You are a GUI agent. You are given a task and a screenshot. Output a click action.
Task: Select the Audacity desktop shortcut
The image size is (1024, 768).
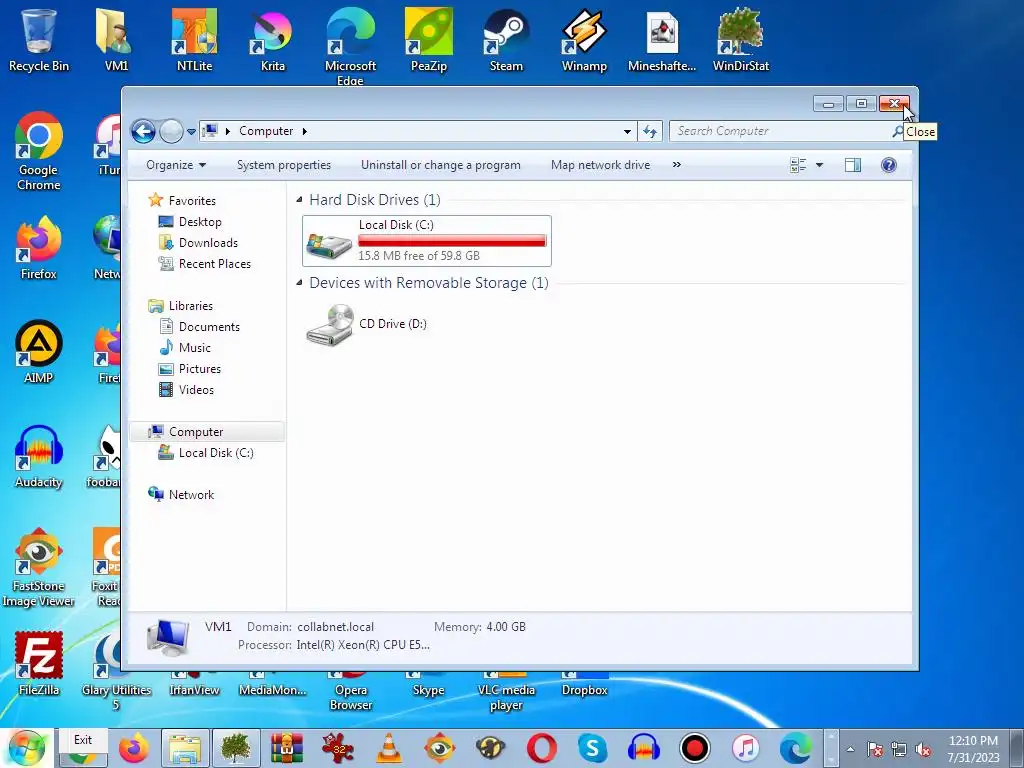click(39, 456)
